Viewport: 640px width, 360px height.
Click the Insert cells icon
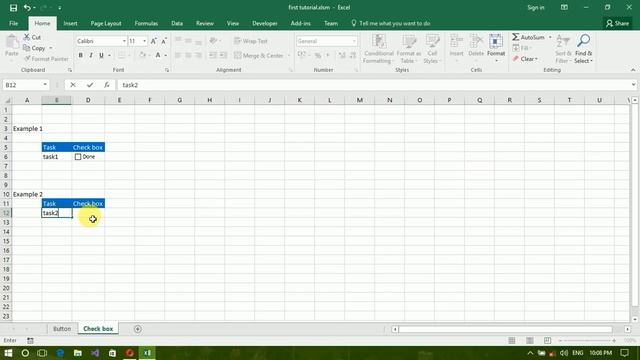pyautogui.click(x=456, y=42)
